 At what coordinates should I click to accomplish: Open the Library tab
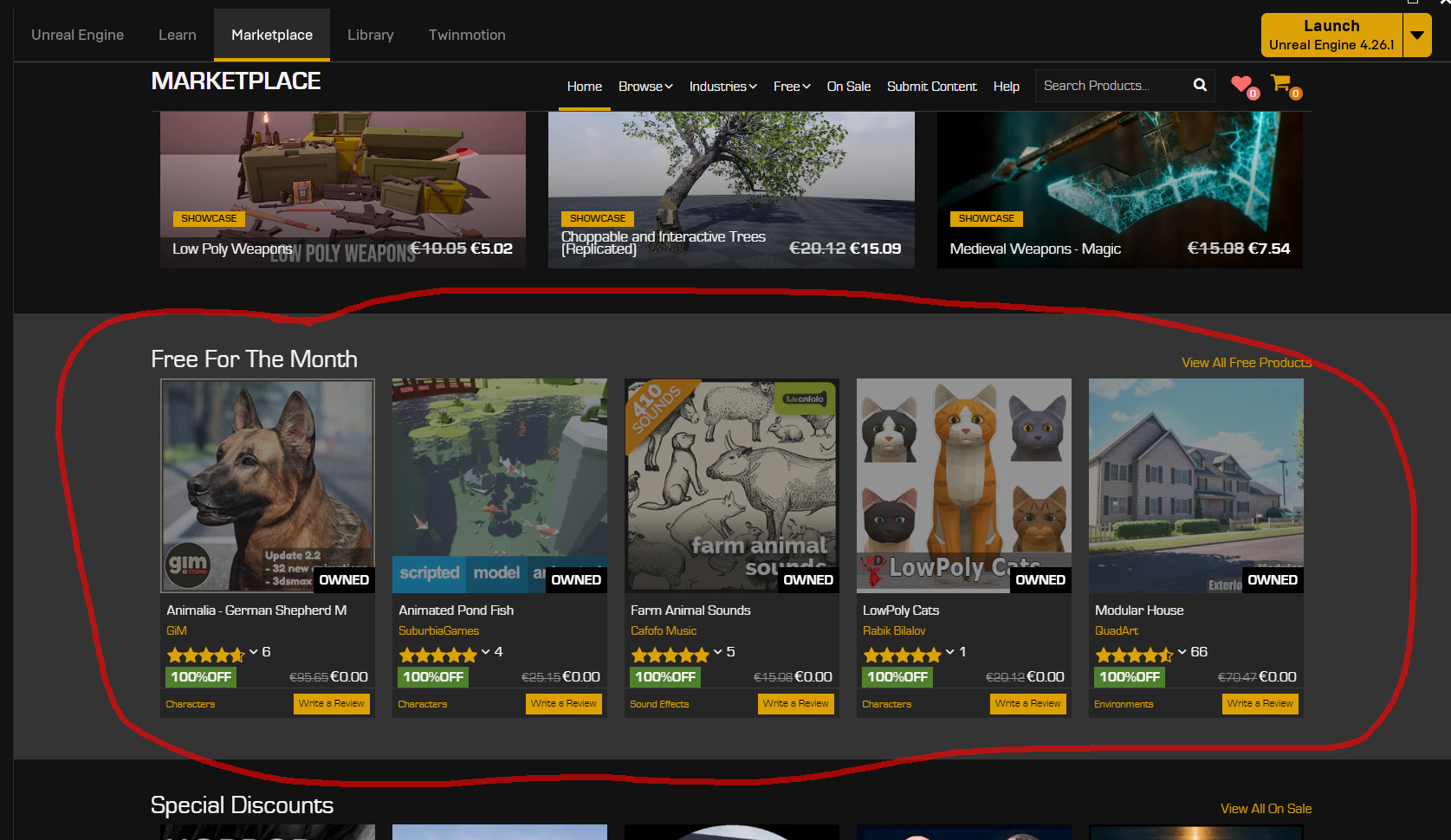click(x=371, y=35)
